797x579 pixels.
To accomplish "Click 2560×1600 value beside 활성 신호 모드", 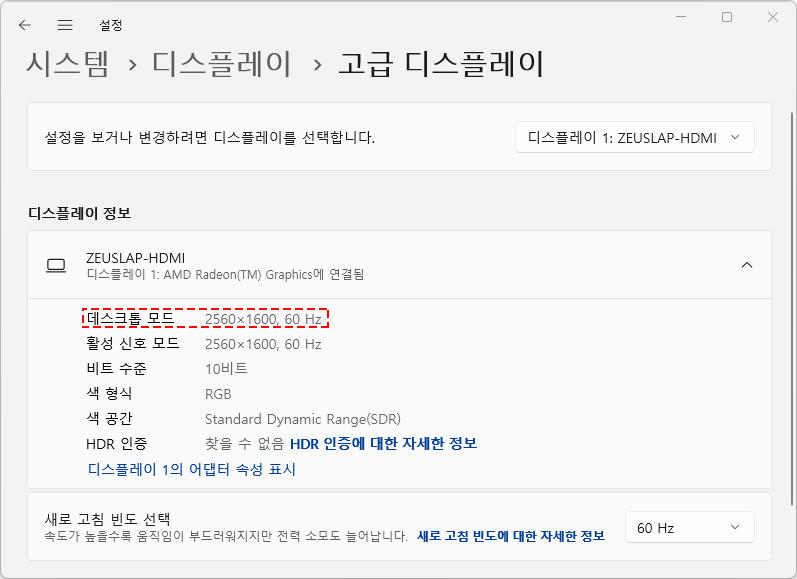I will 263,344.
